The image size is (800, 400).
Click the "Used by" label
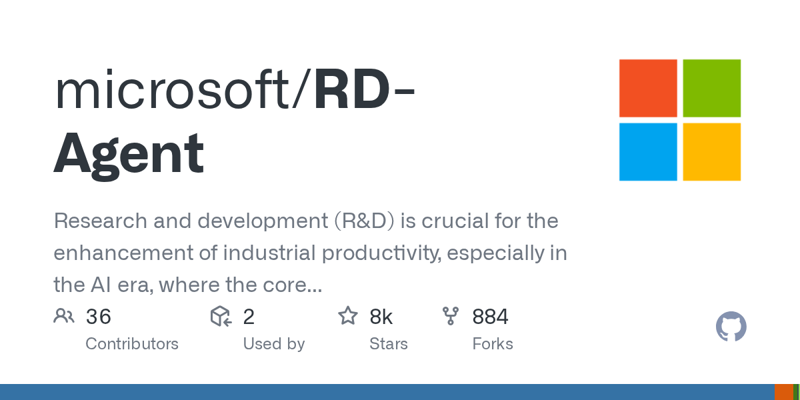(274, 344)
